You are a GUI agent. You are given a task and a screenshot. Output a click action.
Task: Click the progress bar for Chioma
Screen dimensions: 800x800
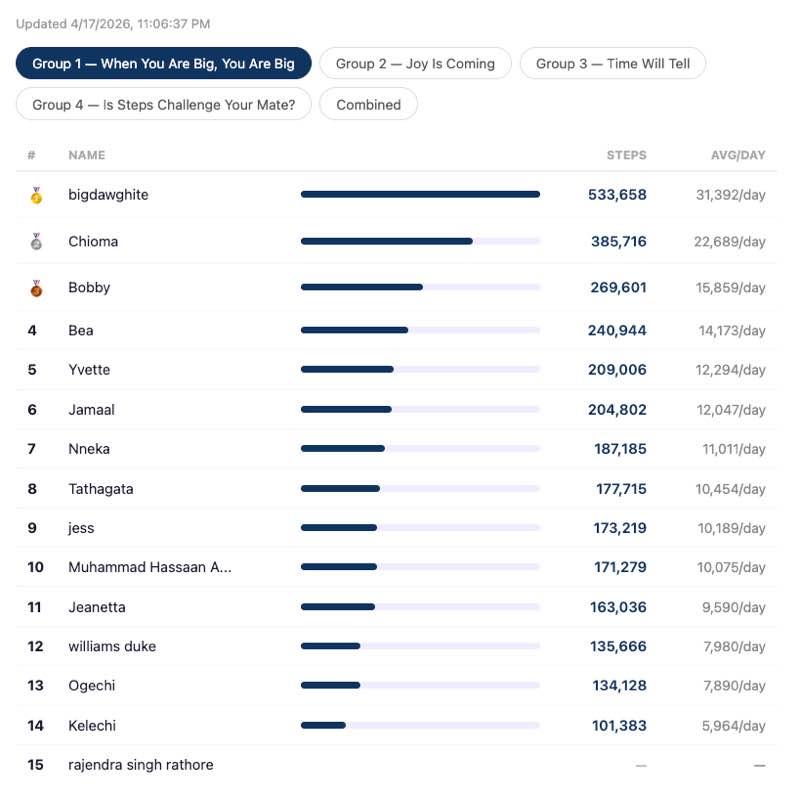click(420, 241)
